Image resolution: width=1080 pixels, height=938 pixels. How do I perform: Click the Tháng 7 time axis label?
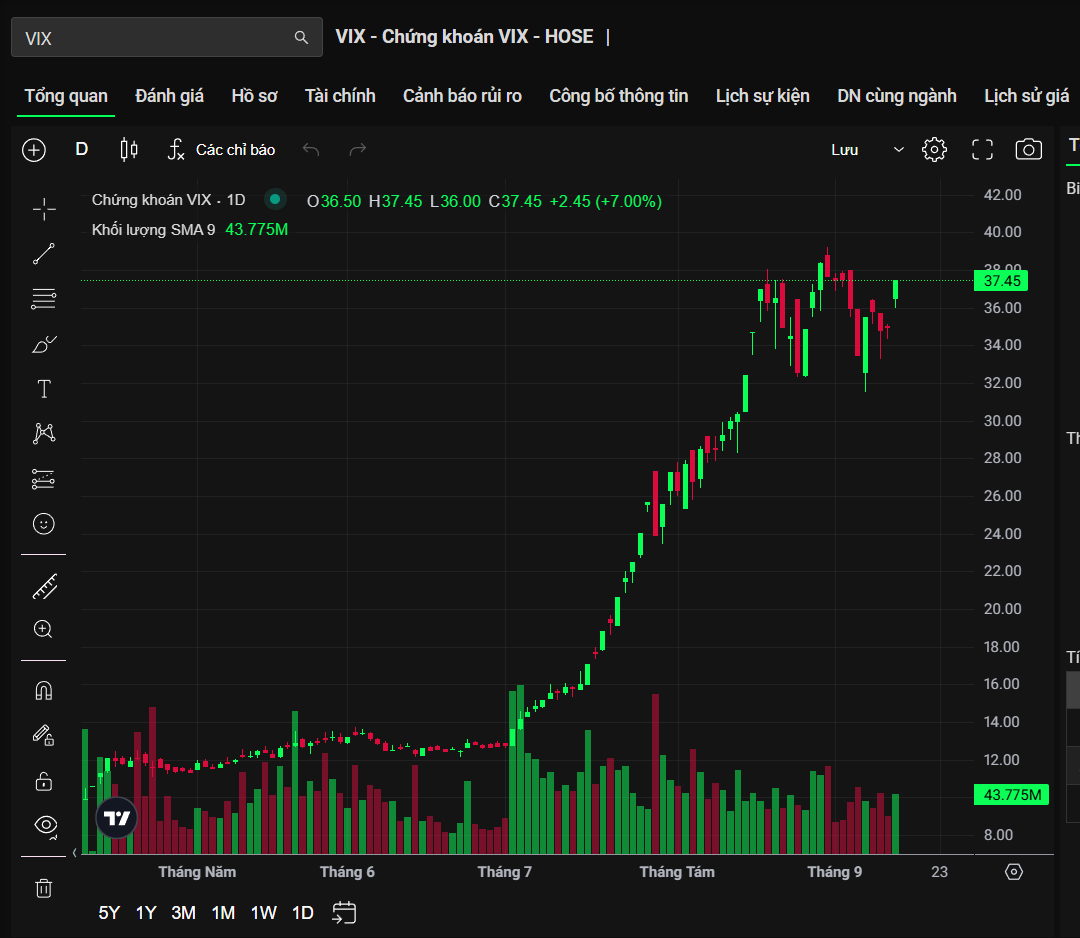[505, 872]
